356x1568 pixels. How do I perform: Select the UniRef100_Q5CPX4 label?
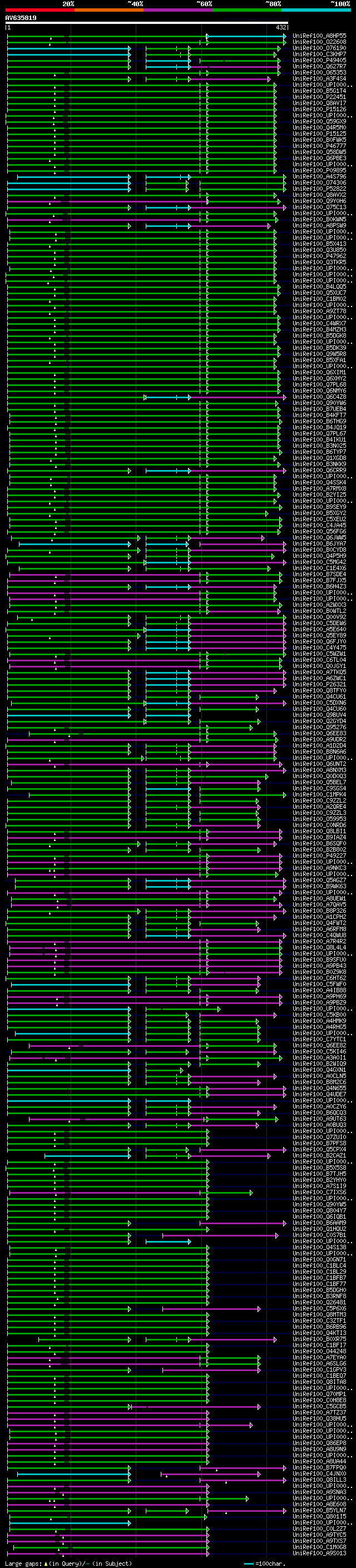tap(319, 1149)
